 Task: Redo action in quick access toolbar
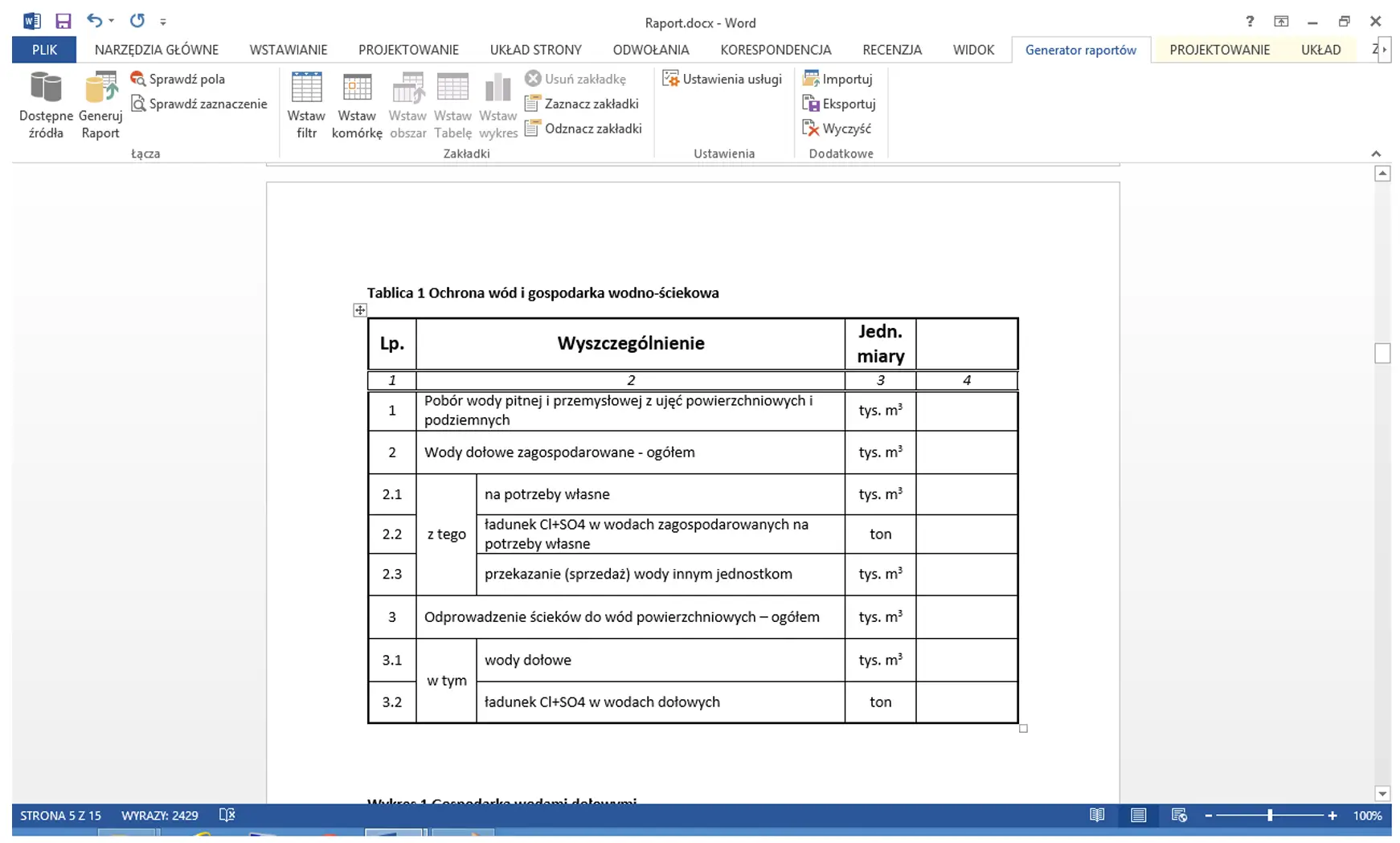[137, 21]
